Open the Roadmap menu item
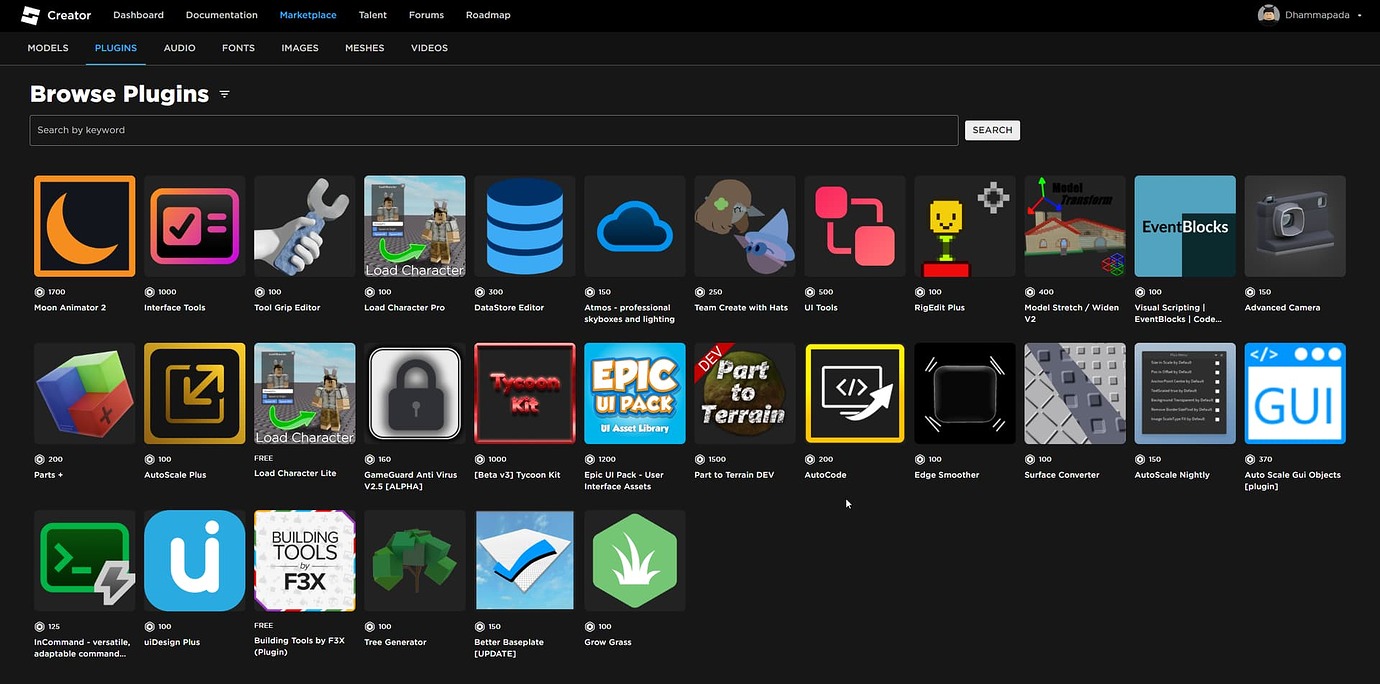The image size is (1380, 684). (488, 15)
